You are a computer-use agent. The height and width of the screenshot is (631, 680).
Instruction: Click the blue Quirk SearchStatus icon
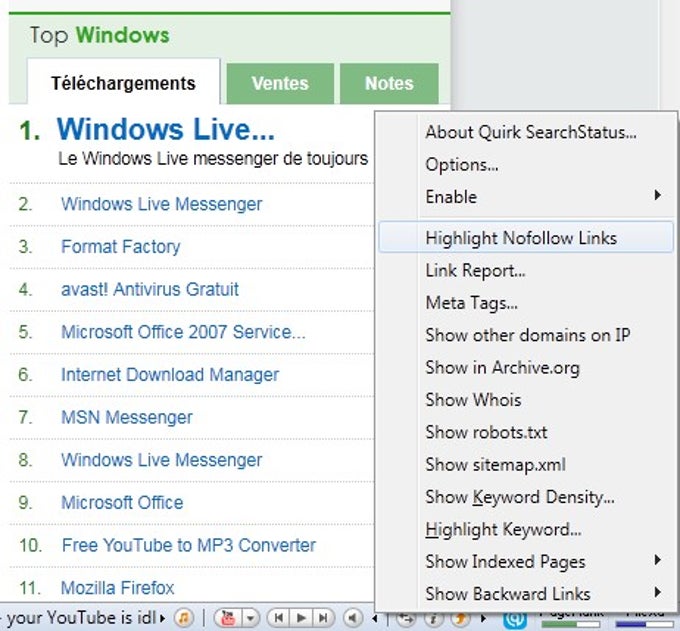click(515, 620)
